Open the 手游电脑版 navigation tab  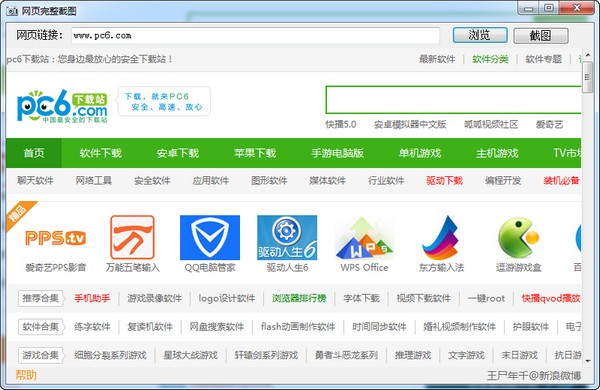(x=338, y=153)
